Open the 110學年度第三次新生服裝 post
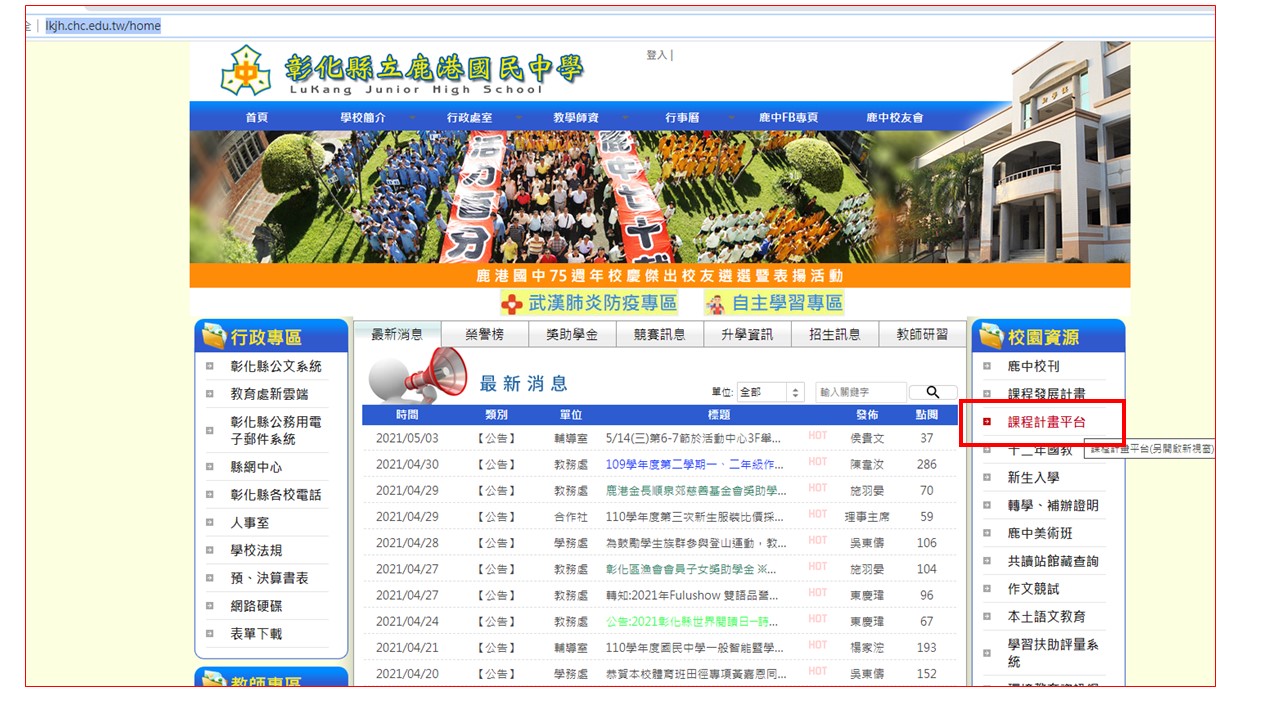The width and height of the screenshot is (1280, 720). [695, 517]
